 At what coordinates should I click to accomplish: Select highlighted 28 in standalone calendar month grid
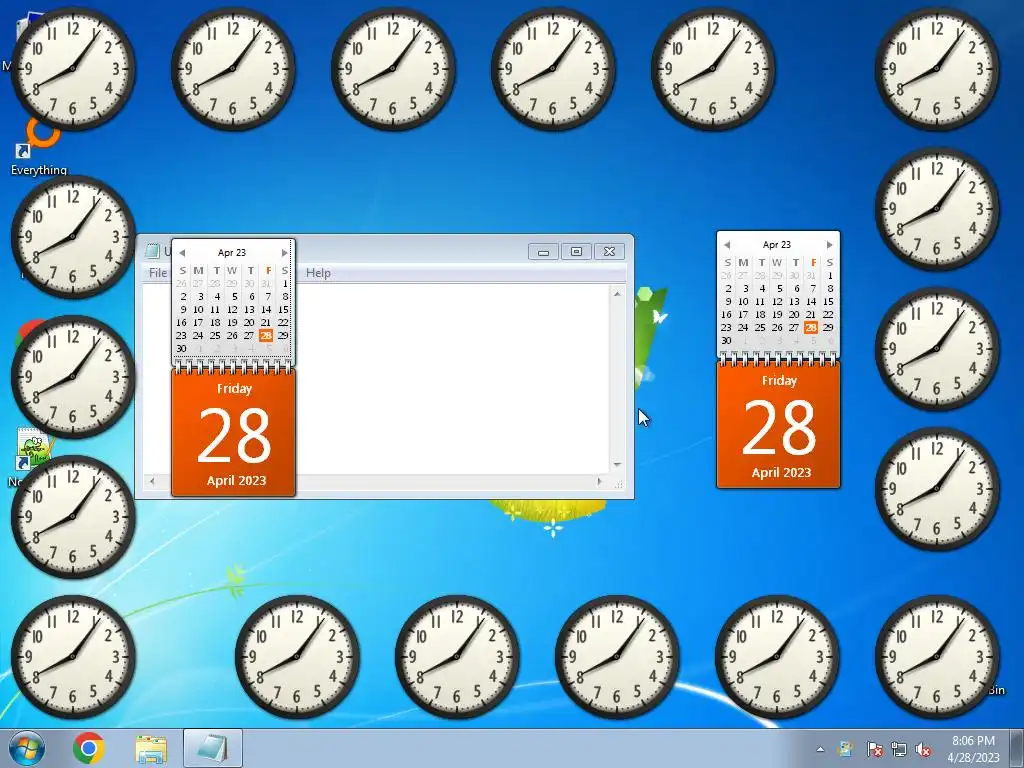(x=810, y=328)
